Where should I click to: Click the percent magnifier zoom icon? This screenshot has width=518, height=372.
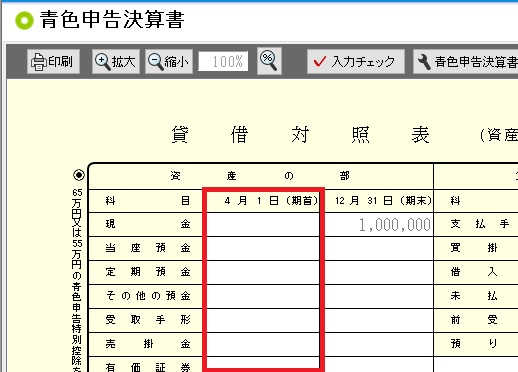(269, 61)
